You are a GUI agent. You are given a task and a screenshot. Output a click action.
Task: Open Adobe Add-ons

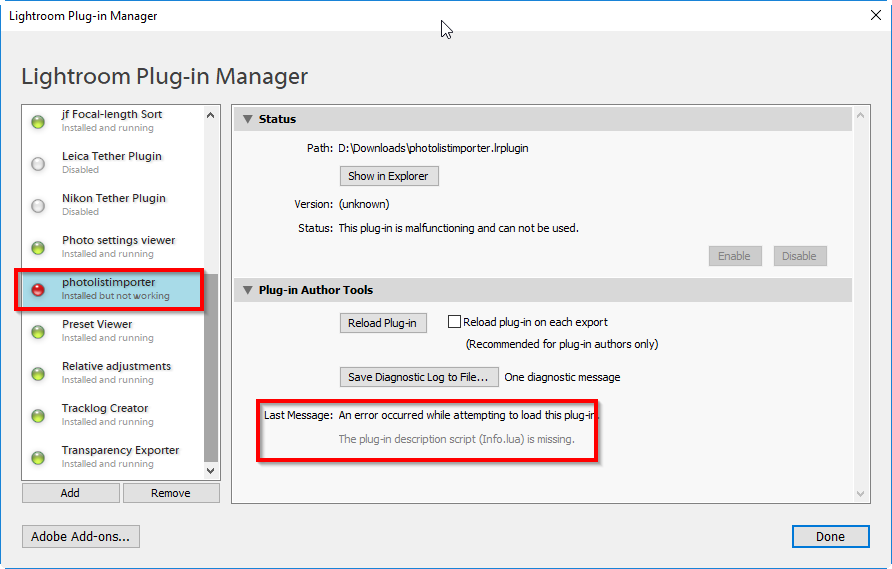pyautogui.click(x=81, y=537)
